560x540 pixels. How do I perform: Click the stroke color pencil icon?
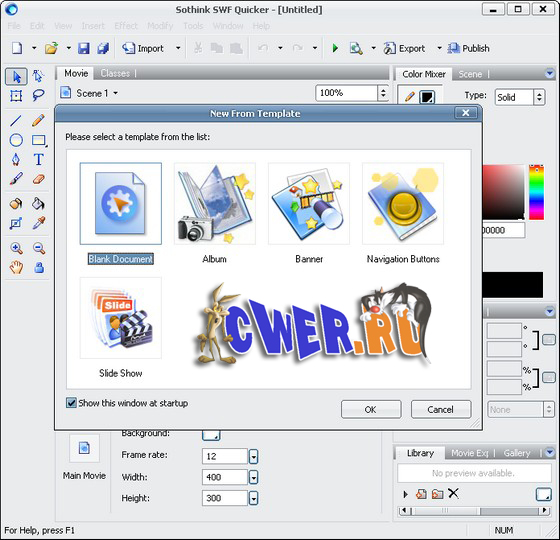click(x=410, y=96)
